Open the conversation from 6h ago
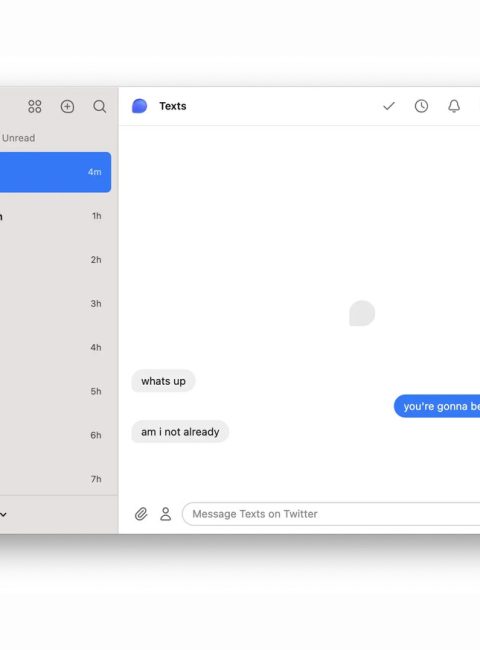480x650 pixels. tap(56, 435)
